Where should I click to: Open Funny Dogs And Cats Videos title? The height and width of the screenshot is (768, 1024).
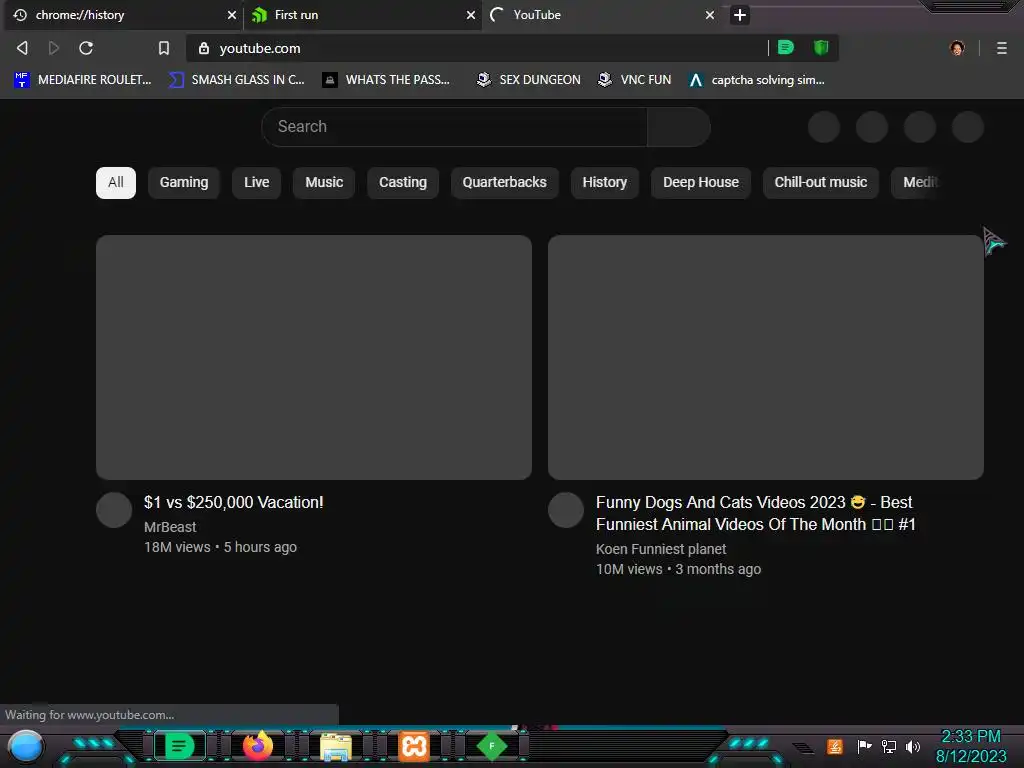756,513
